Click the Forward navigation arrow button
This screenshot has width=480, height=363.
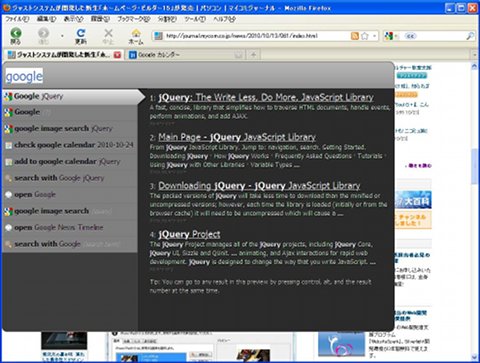[43, 33]
